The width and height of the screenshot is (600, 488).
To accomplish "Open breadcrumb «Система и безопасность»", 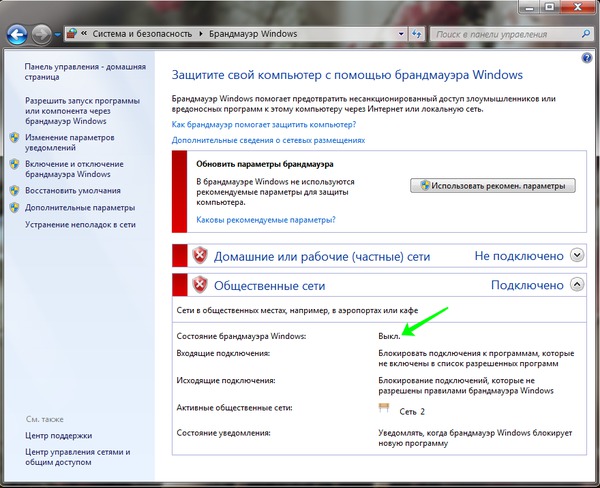I will (x=142, y=34).
